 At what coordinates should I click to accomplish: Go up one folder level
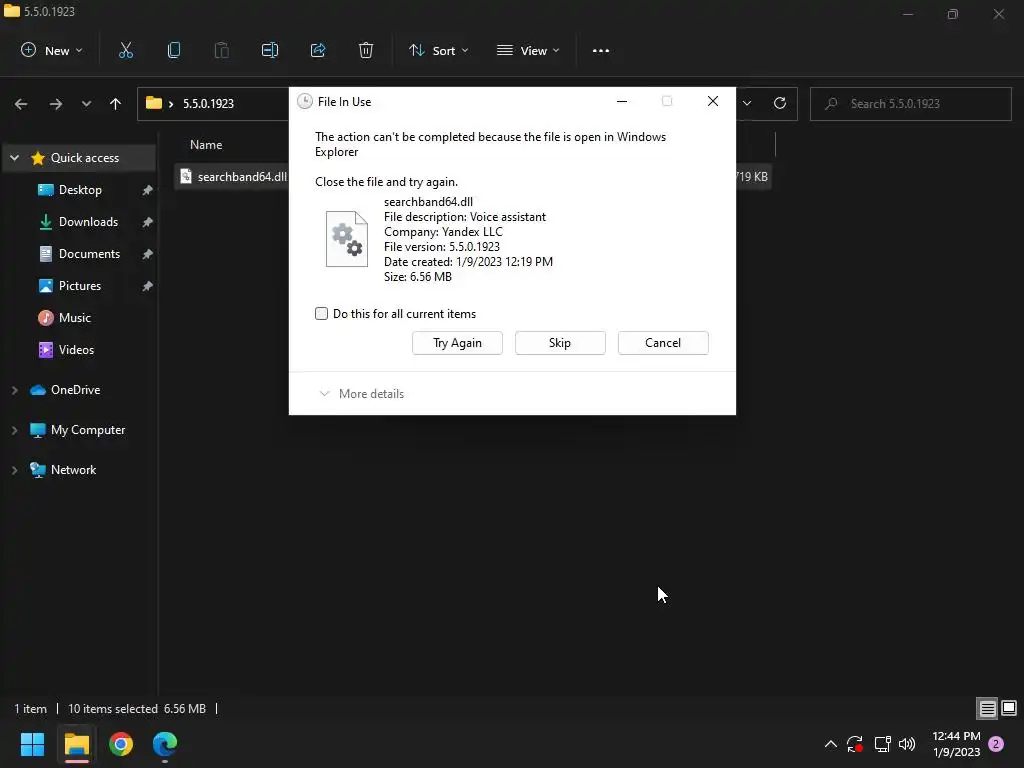tap(116, 104)
